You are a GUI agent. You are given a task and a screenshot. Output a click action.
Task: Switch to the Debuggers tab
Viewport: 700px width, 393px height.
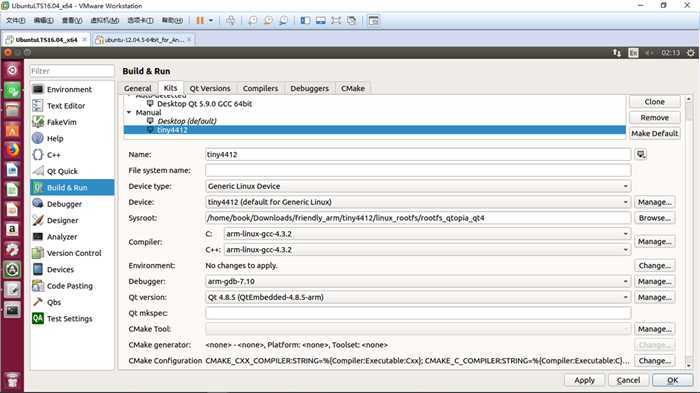pyautogui.click(x=309, y=88)
